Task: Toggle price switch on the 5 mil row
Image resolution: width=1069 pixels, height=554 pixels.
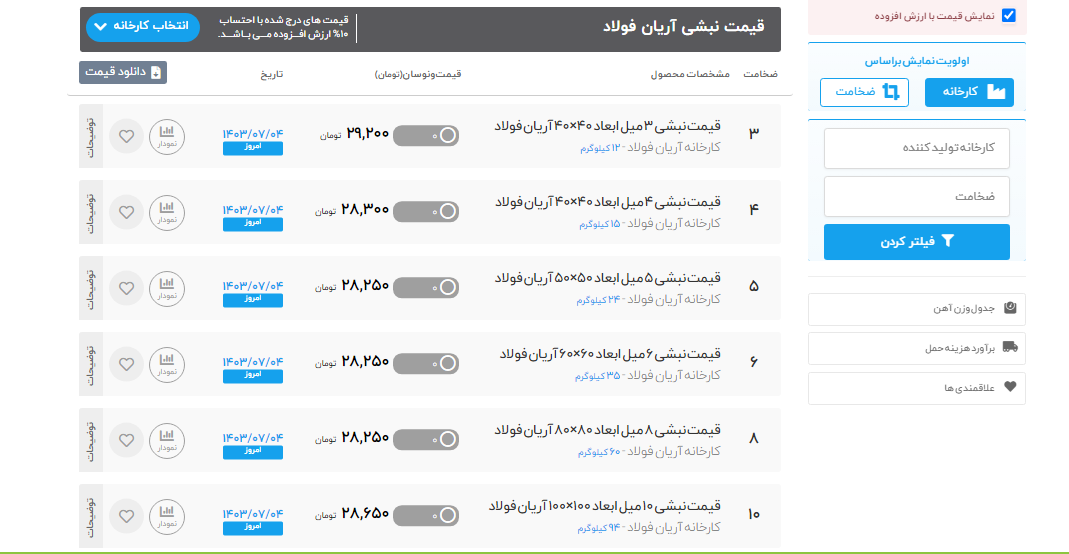Action: pos(426,287)
